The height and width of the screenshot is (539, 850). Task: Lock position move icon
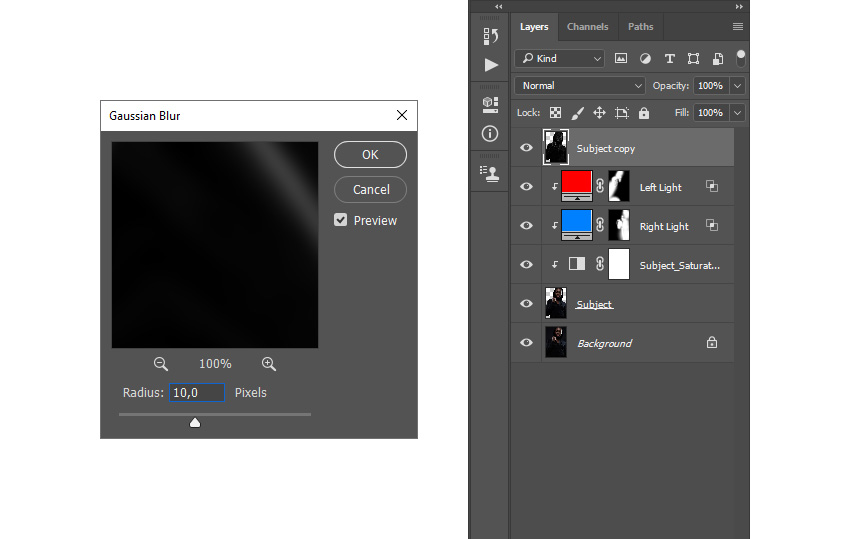click(599, 113)
